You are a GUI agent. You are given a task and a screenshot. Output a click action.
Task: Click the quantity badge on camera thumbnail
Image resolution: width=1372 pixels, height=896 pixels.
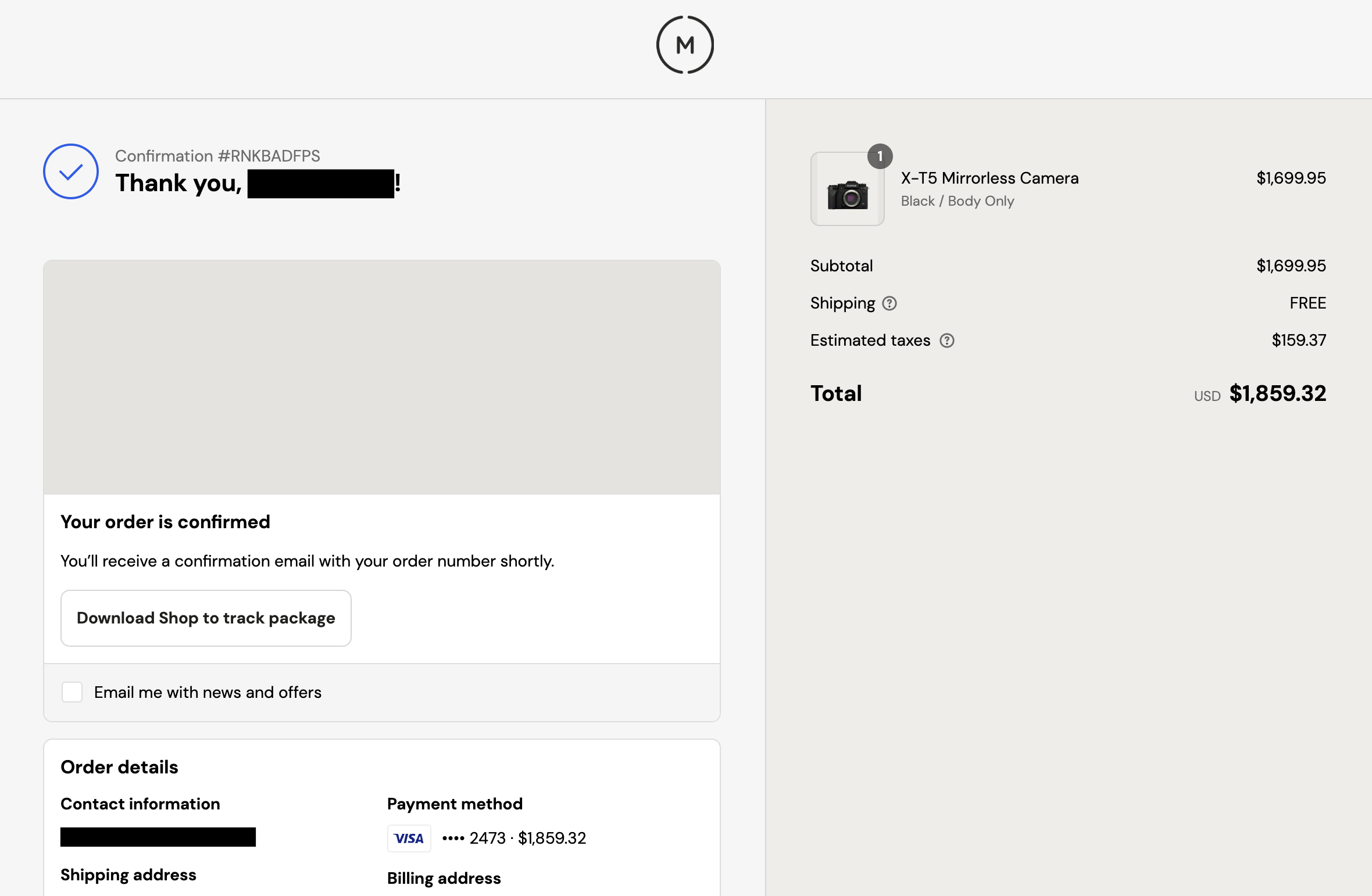(x=880, y=156)
